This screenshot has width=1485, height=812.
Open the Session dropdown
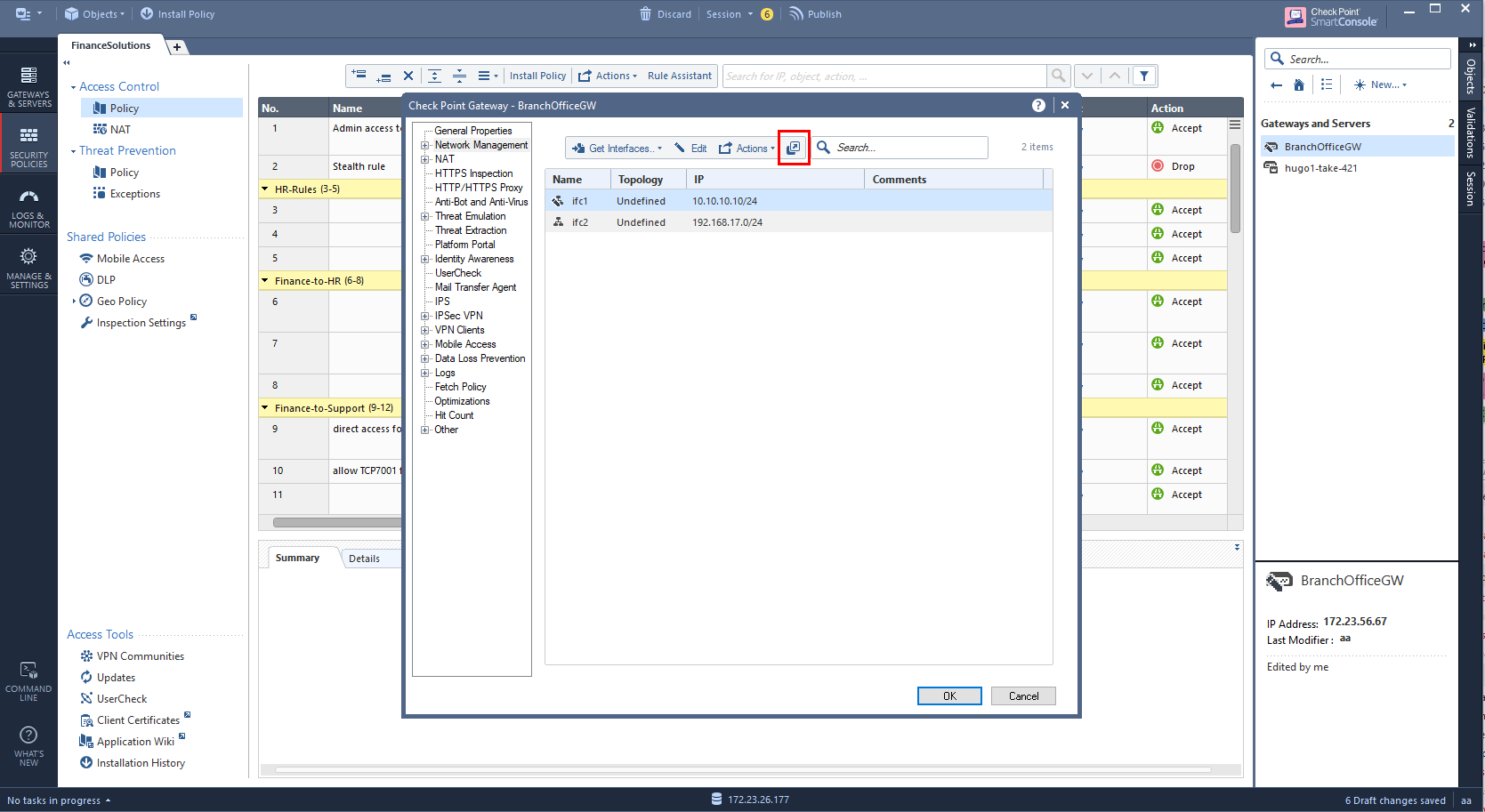[730, 14]
